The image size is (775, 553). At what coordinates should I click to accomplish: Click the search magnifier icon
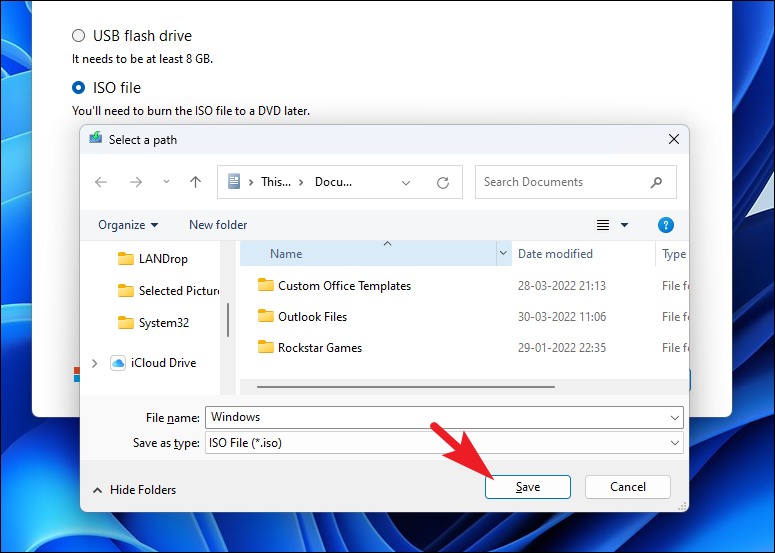(656, 182)
